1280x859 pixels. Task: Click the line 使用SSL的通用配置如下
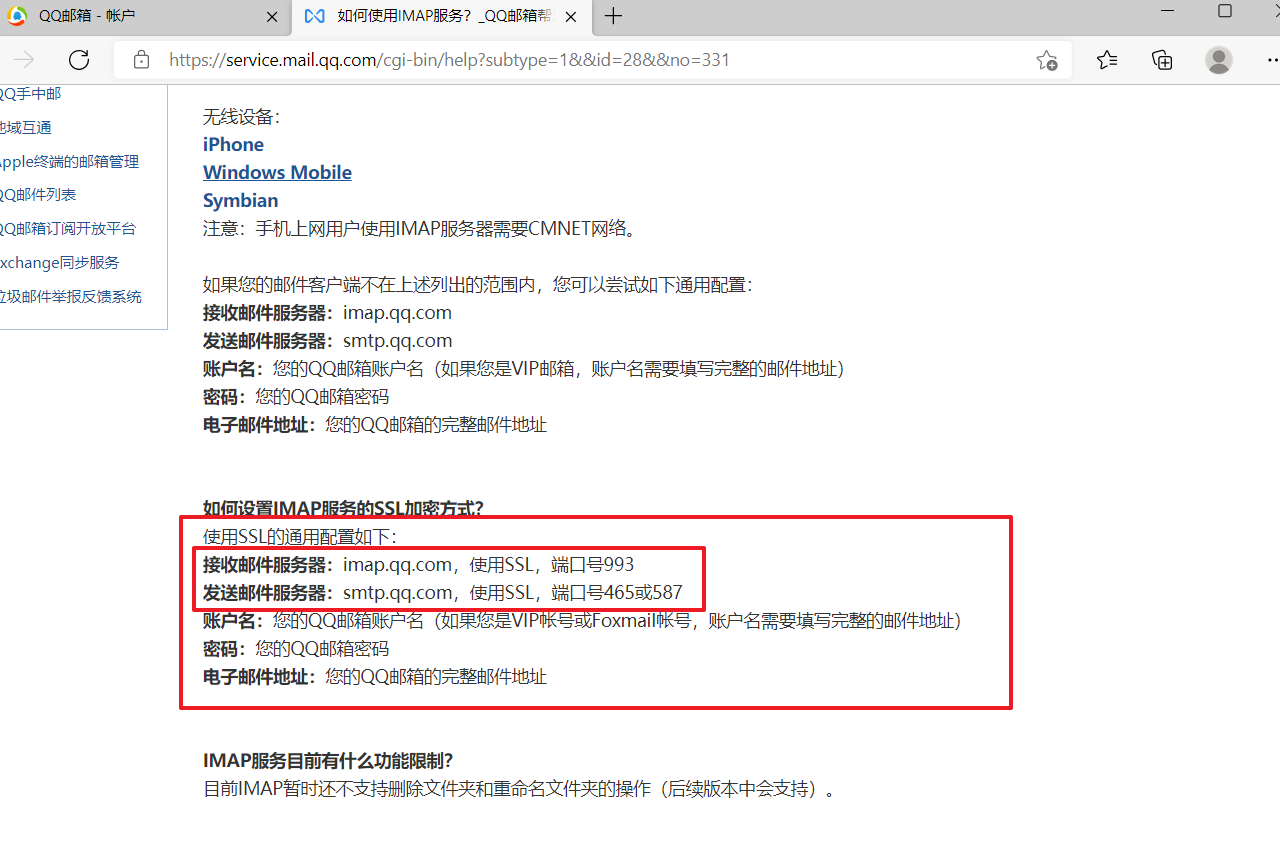(x=300, y=537)
